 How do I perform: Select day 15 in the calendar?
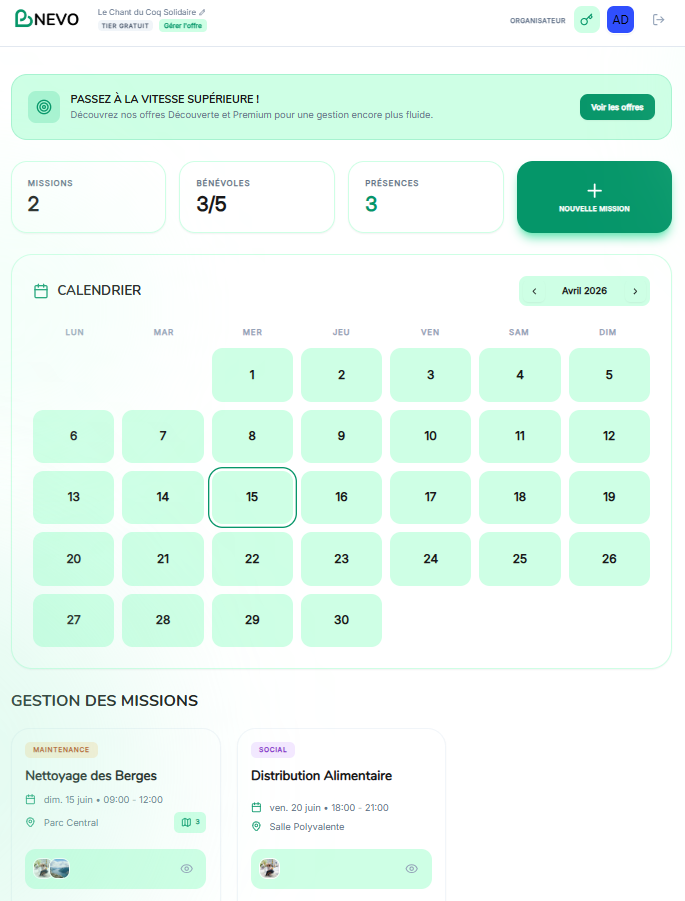point(252,497)
